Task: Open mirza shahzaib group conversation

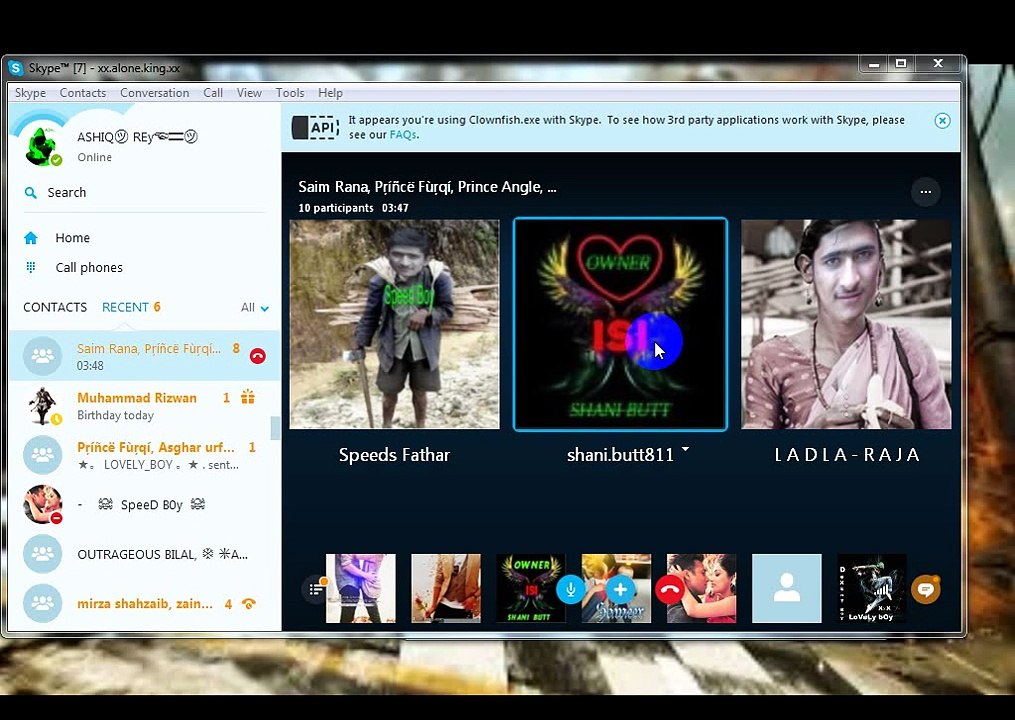Action: coord(144,603)
